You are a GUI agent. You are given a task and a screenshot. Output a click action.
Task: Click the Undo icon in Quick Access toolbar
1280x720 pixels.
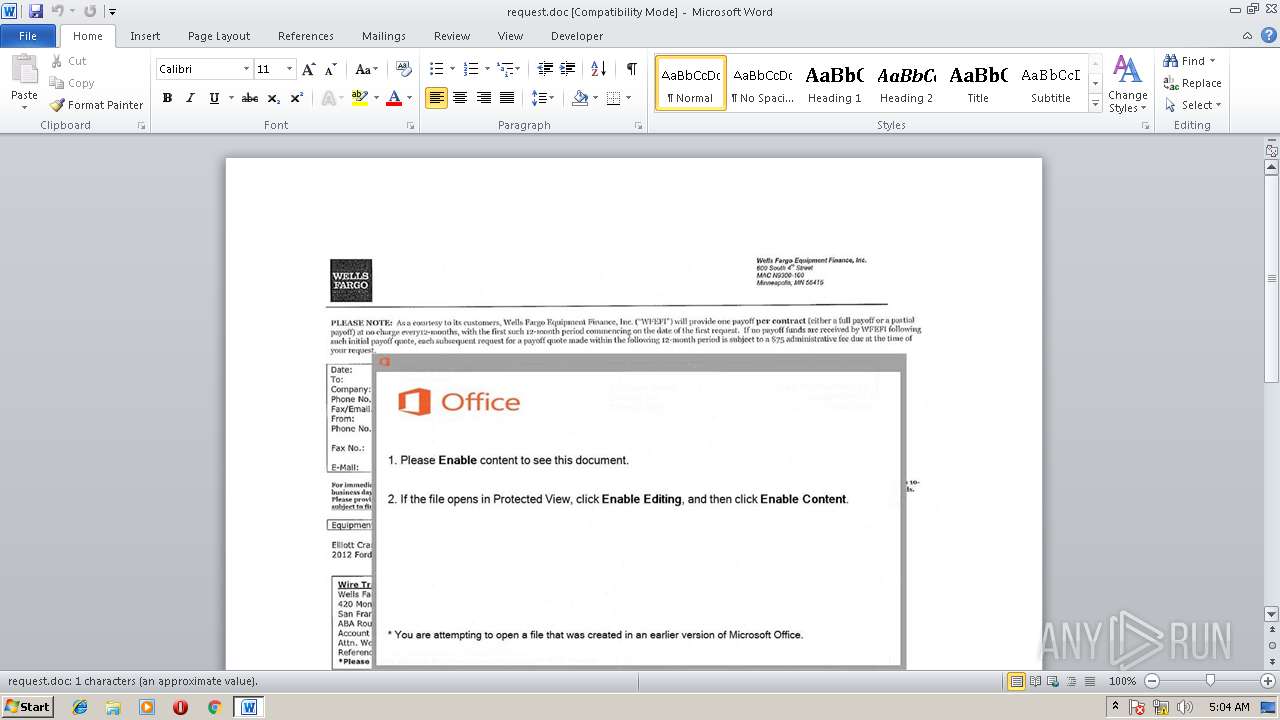(58, 11)
